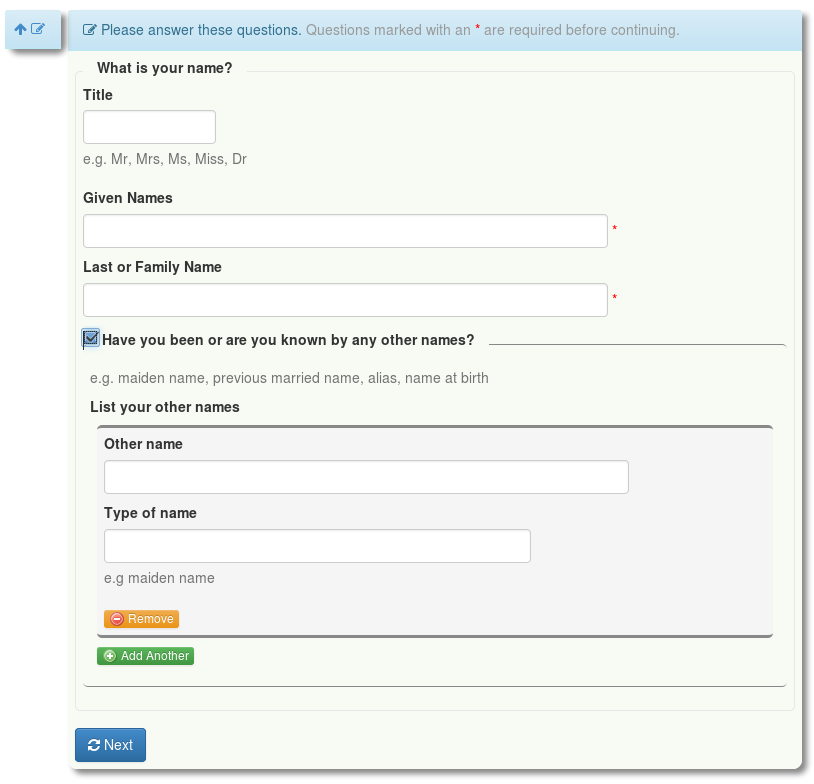Click the red minus icon on the Remove button

(x=117, y=619)
